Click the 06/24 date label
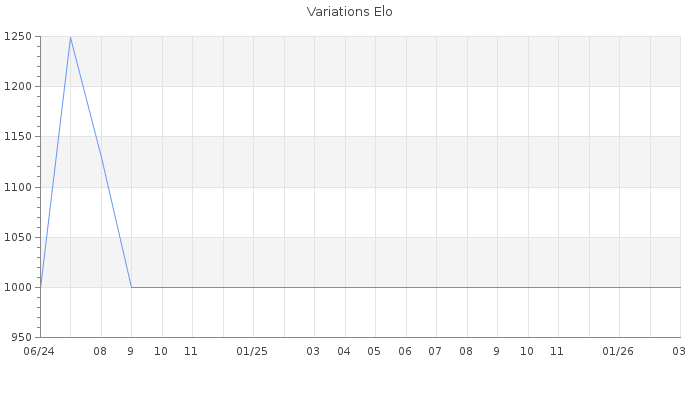Image resolution: width=700 pixels, height=400 pixels. [39, 351]
